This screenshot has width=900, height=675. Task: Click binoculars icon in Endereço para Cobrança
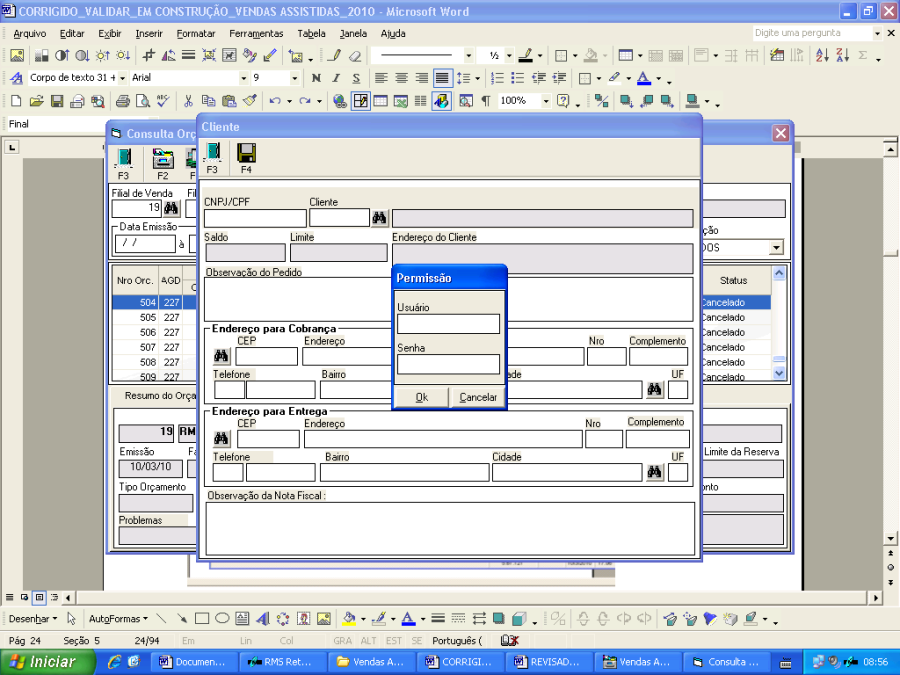(x=221, y=356)
